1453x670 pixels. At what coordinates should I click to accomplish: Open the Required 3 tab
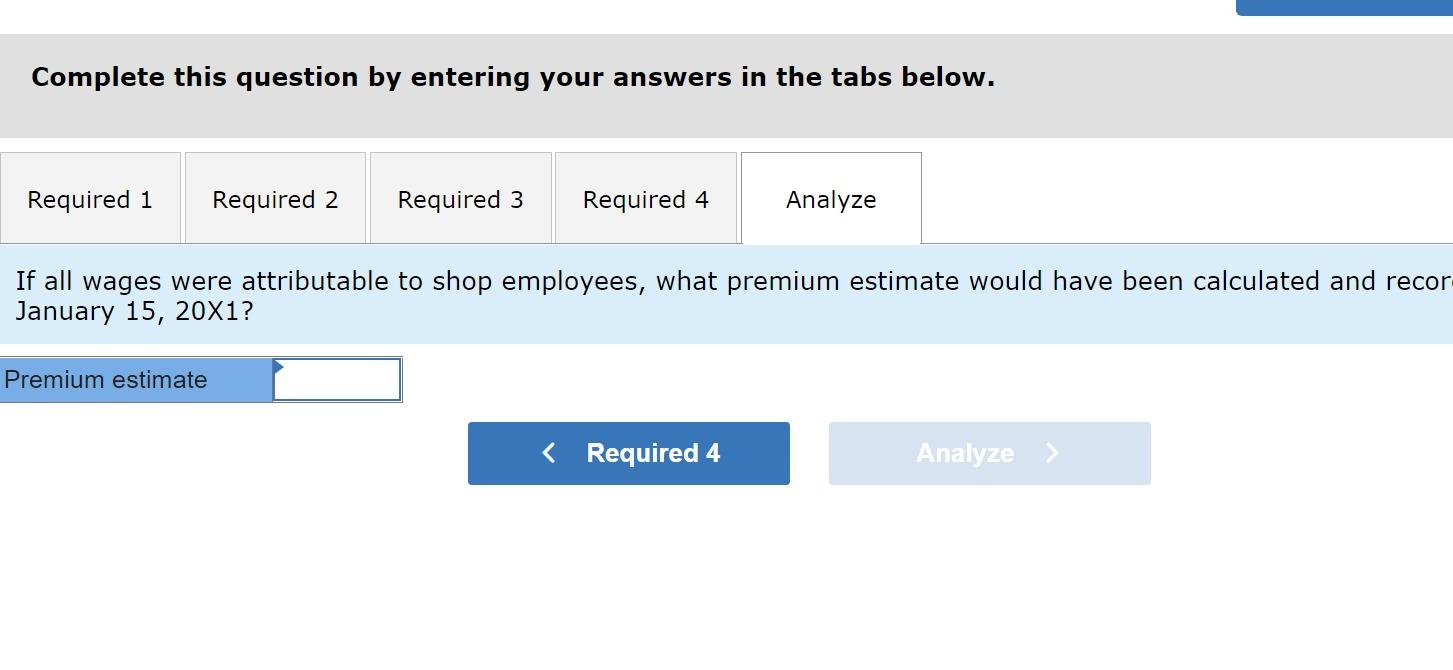click(460, 199)
